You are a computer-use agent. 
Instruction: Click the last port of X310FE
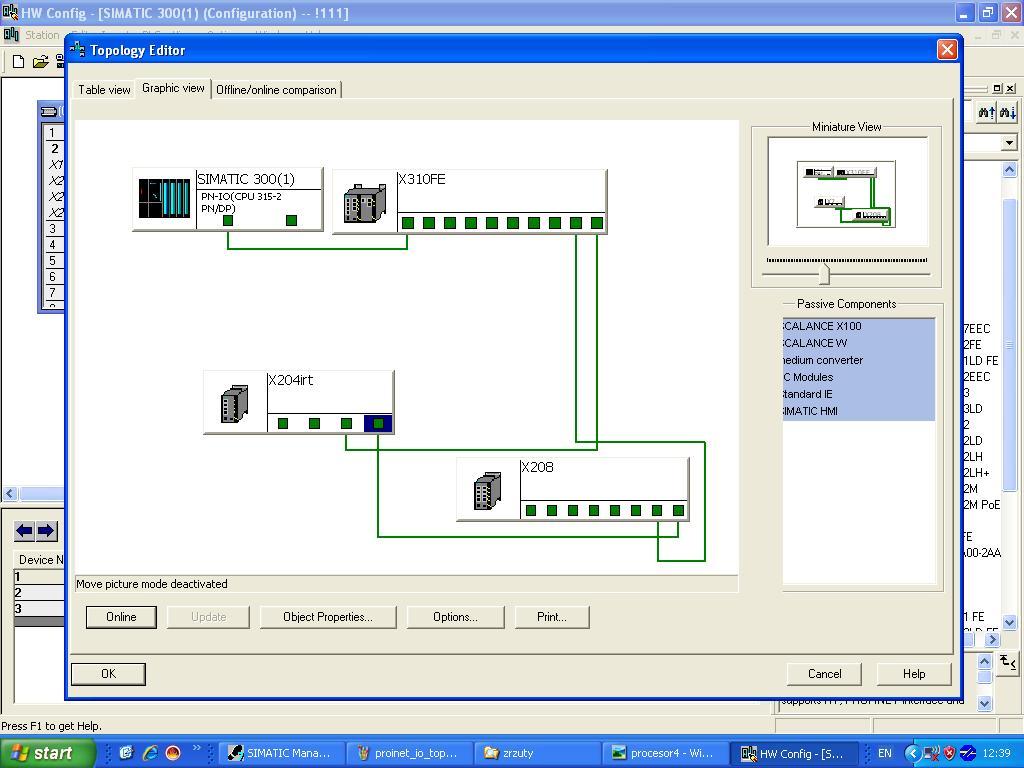pyautogui.click(x=597, y=223)
